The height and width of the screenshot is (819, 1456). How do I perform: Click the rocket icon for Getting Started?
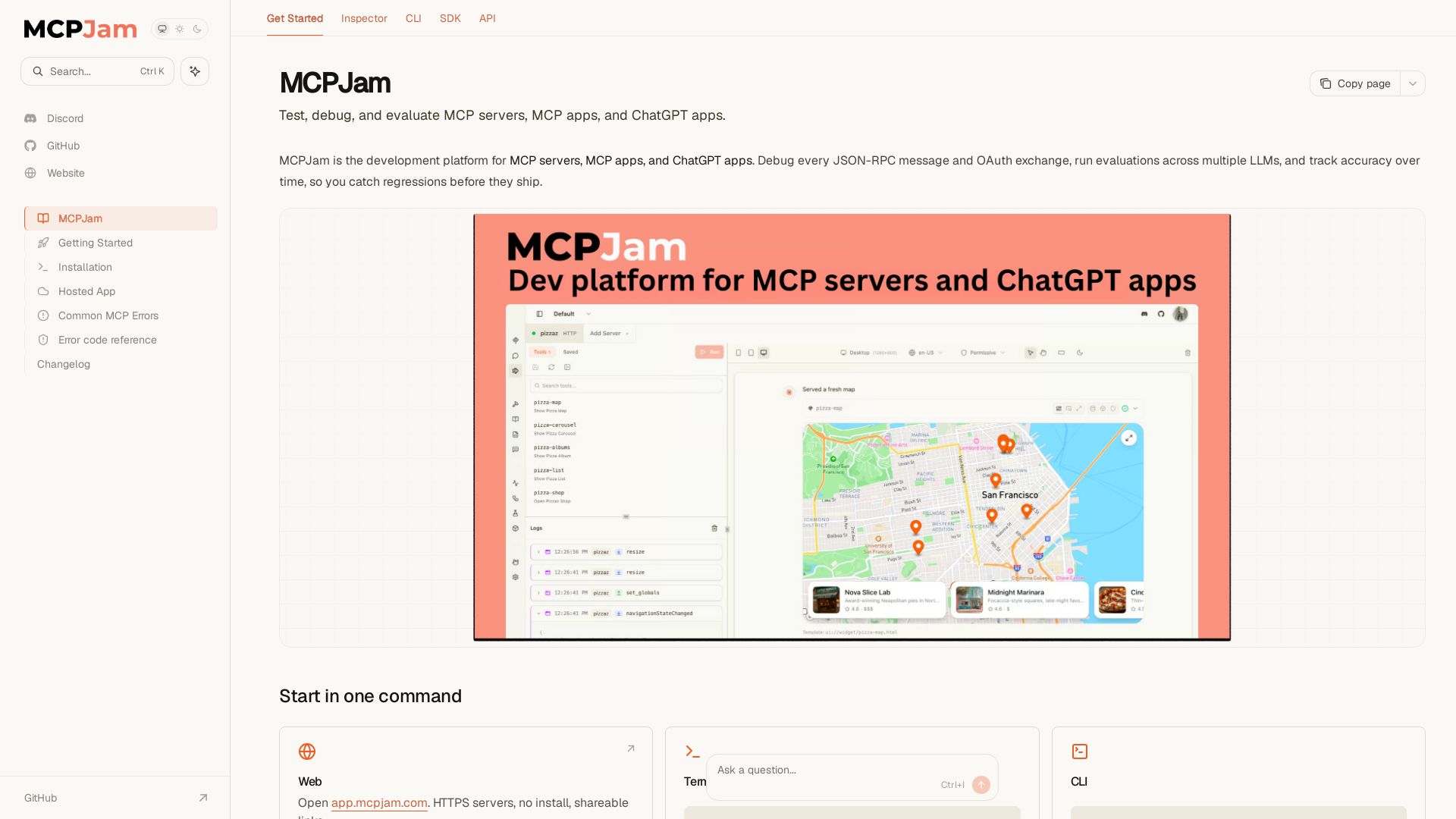[43, 243]
